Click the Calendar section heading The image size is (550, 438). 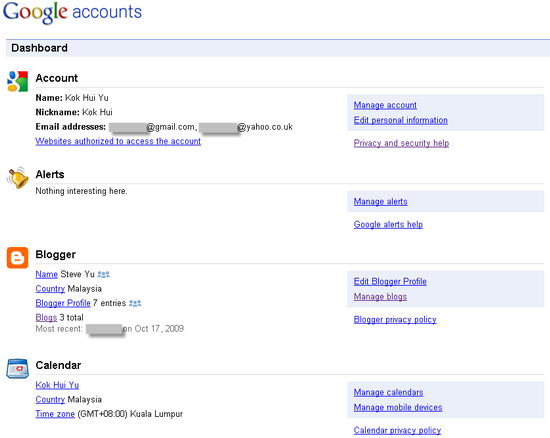58,365
